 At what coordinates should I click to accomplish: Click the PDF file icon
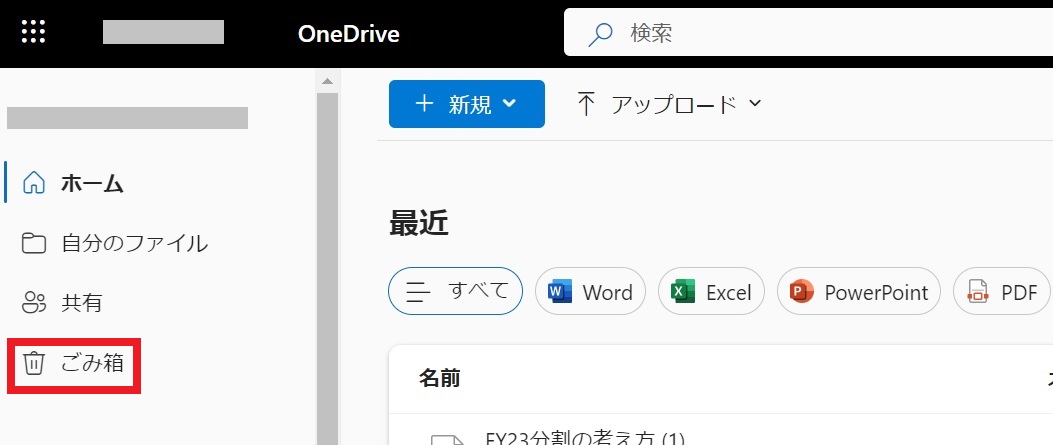tap(978, 292)
